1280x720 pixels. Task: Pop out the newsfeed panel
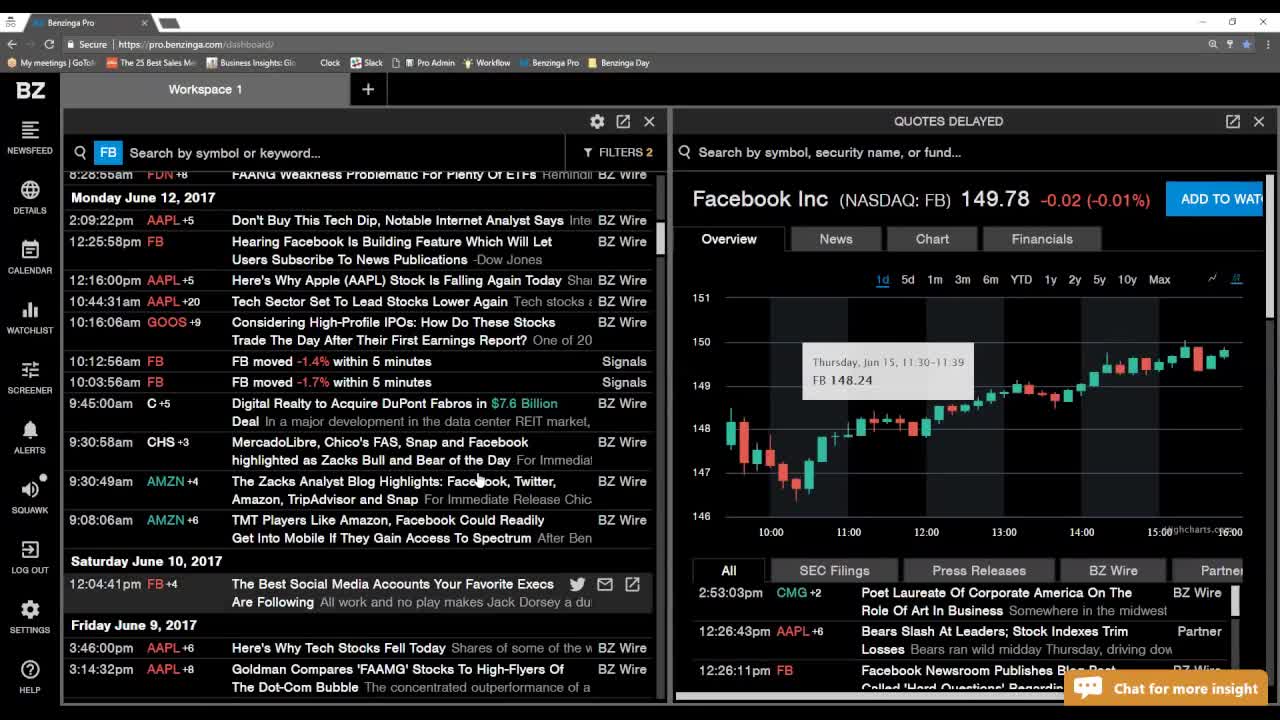[x=623, y=121]
